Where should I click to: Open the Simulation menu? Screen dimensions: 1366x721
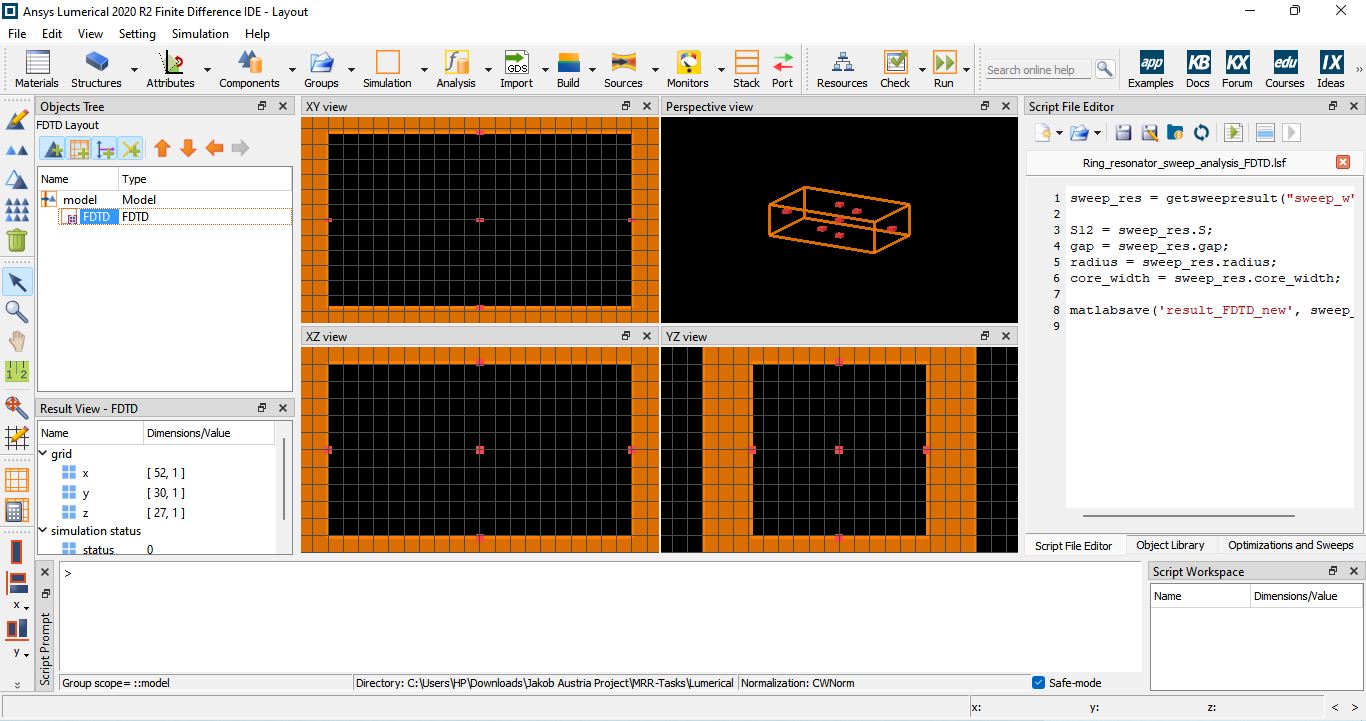point(200,33)
